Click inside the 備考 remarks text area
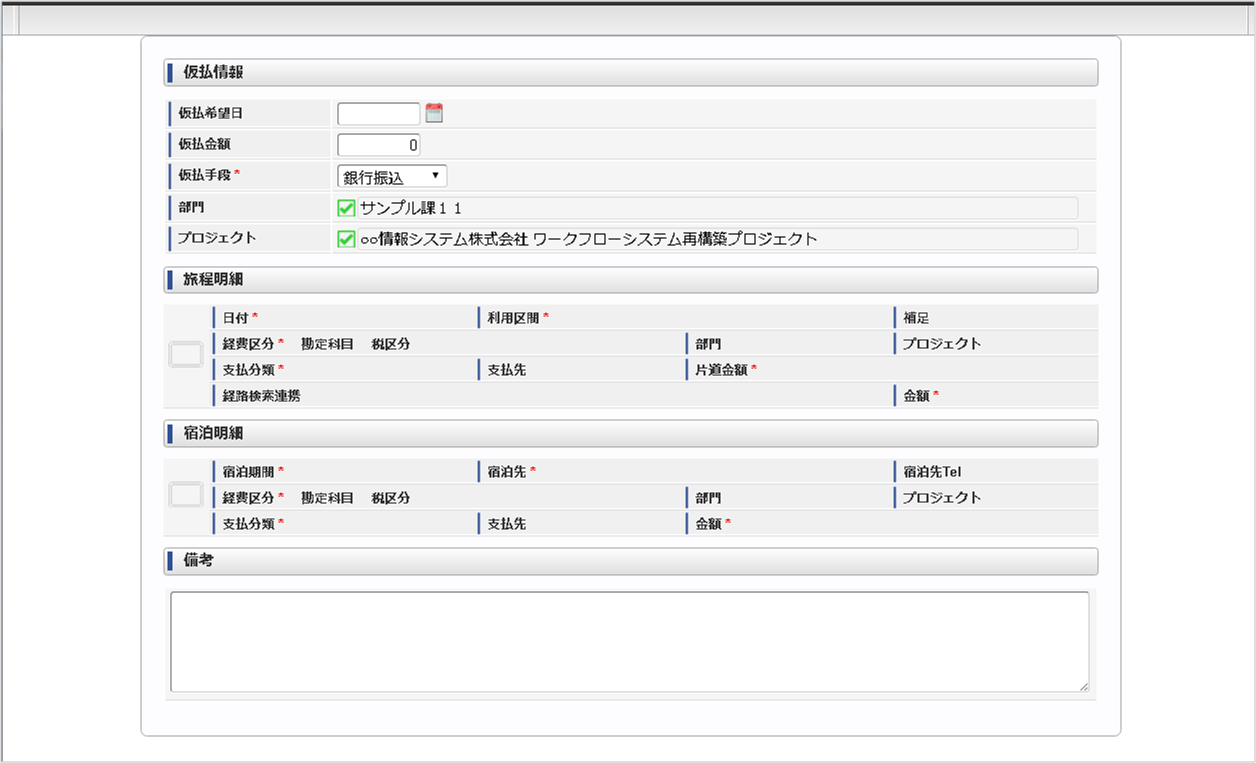The height and width of the screenshot is (763, 1256). 628,640
